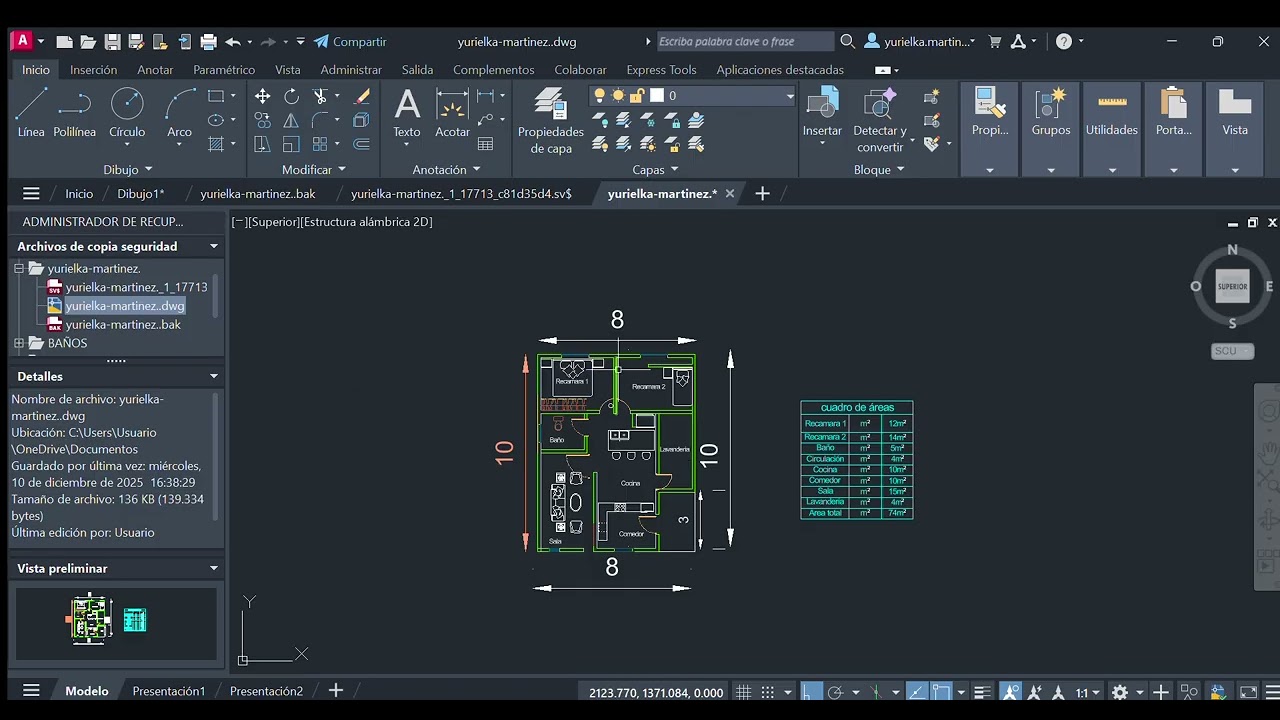Toggle polar tracking in status bar
Image resolution: width=1280 pixels, height=720 pixels.
coord(836,692)
